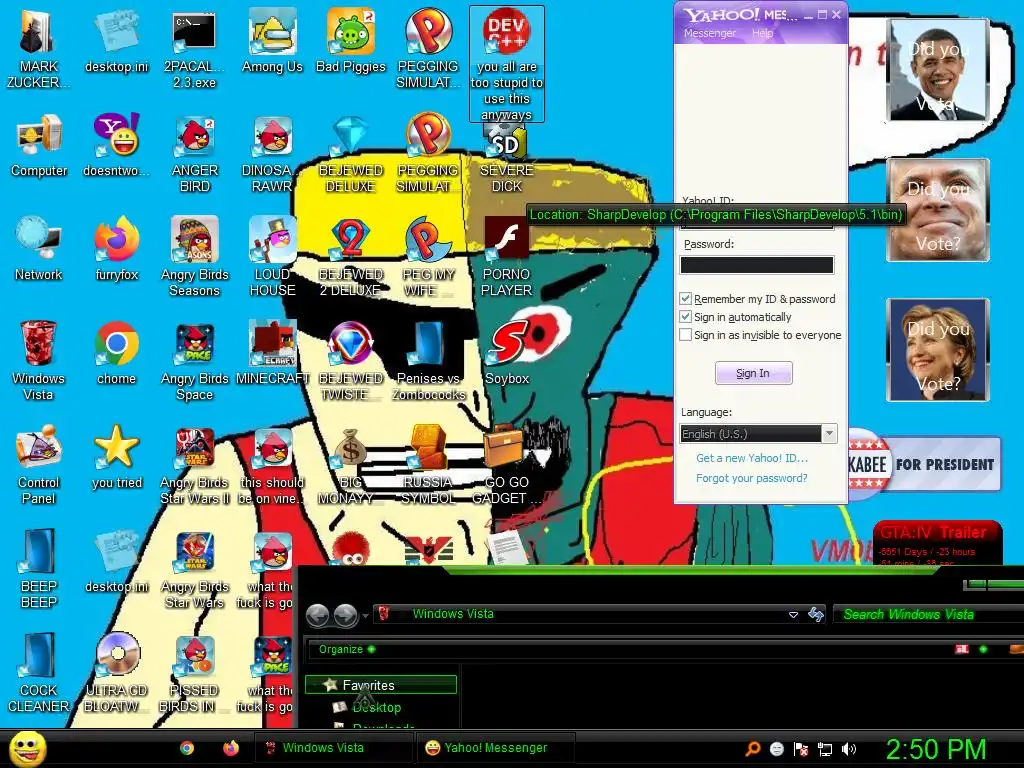Open the recent pages arrow beside the Forward button

[366, 615]
